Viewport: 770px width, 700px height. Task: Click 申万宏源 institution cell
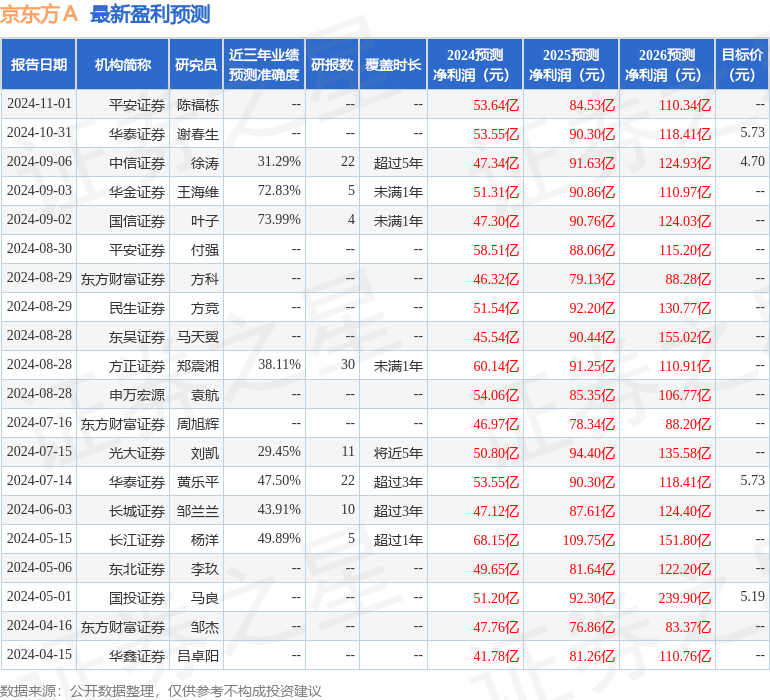click(137, 395)
